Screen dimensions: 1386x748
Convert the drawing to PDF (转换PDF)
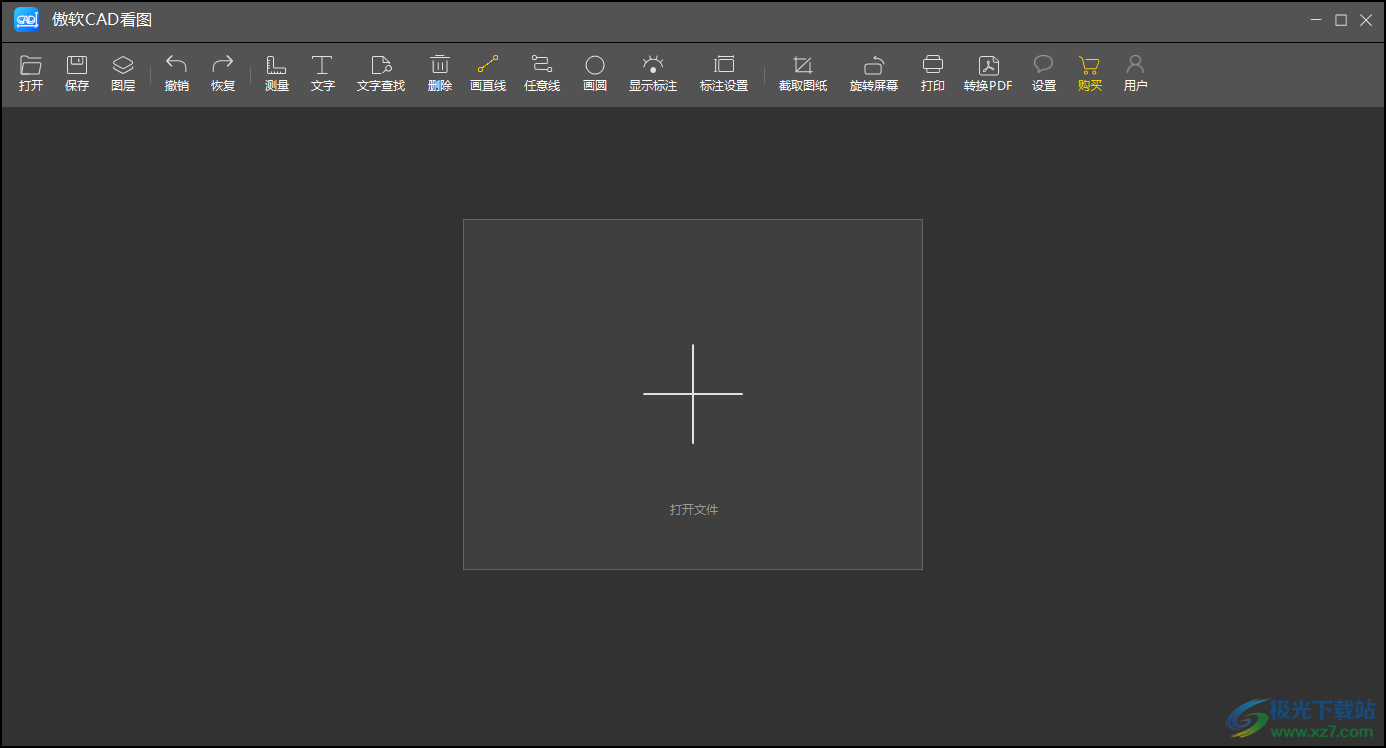[988, 66]
